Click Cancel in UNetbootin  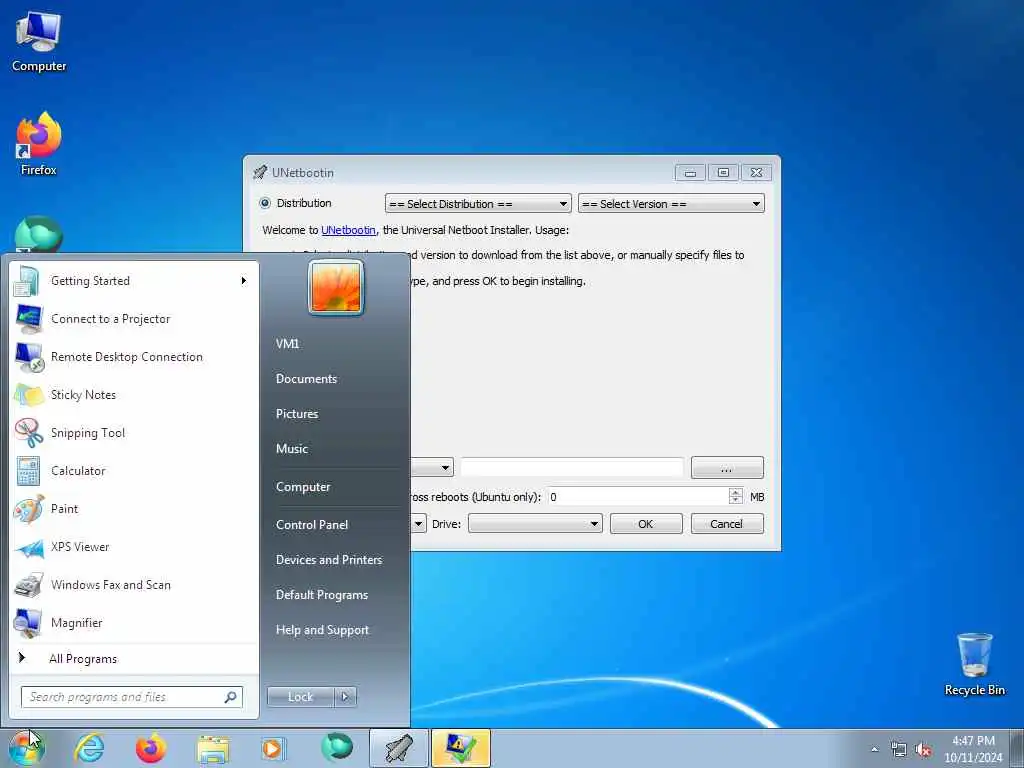coord(727,524)
